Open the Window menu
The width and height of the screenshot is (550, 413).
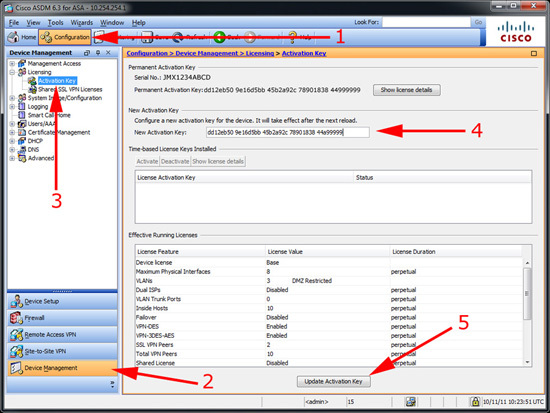[112, 23]
